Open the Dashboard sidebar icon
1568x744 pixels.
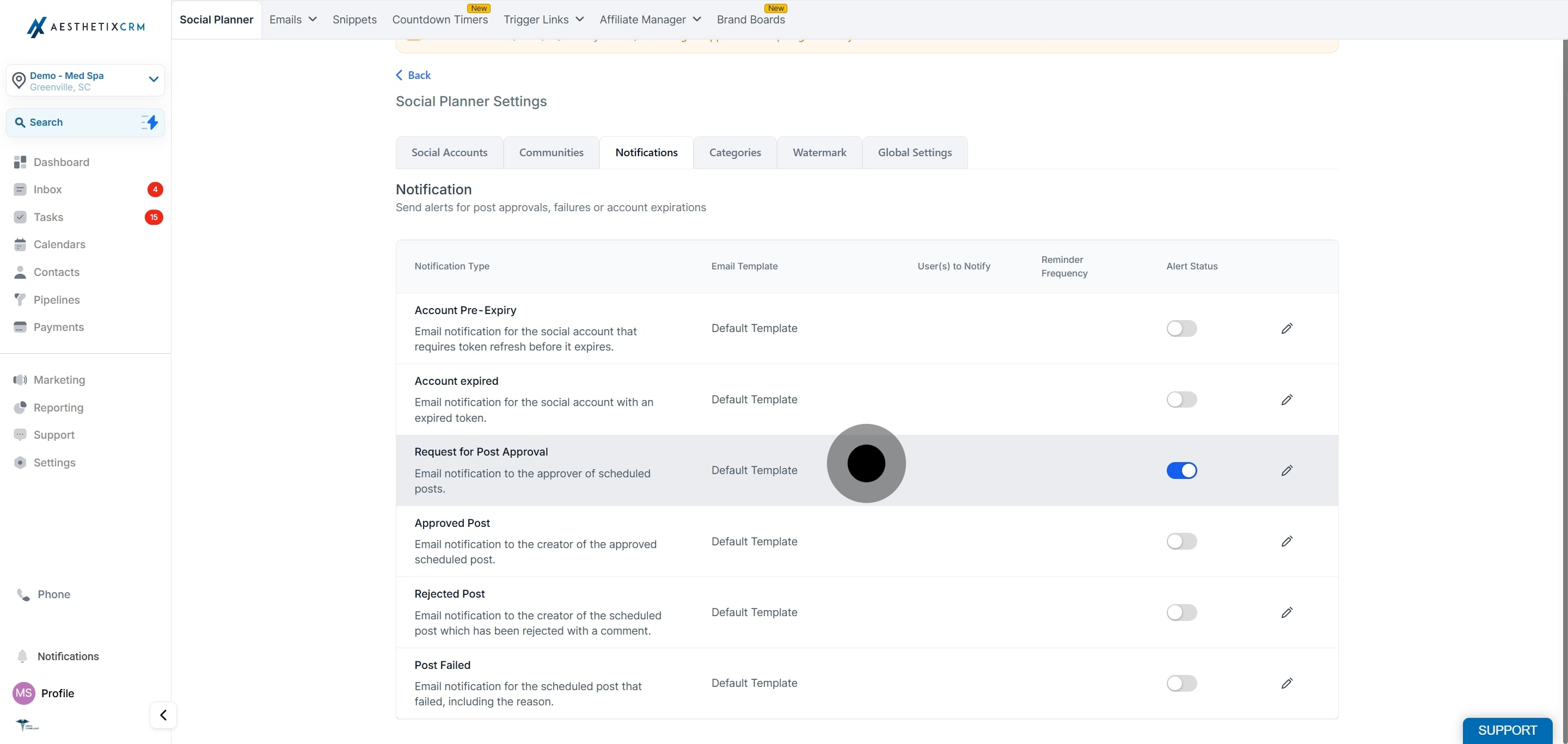click(20, 162)
